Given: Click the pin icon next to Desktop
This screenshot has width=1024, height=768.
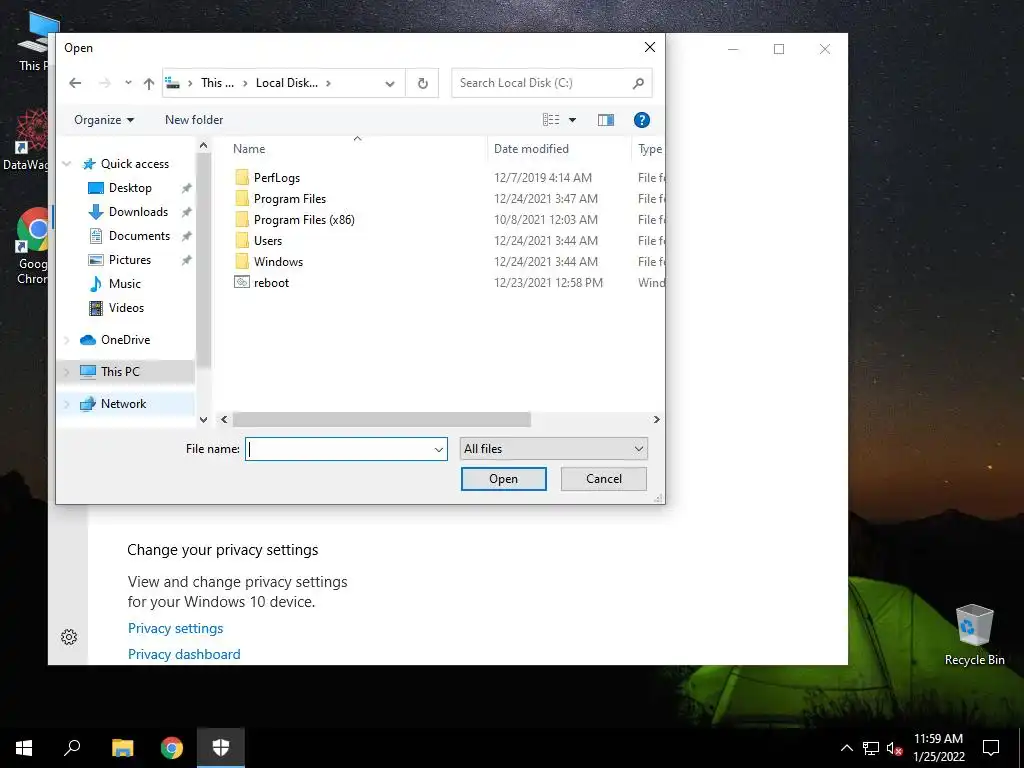Looking at the screenshot, I should click(x=186, y=188).
